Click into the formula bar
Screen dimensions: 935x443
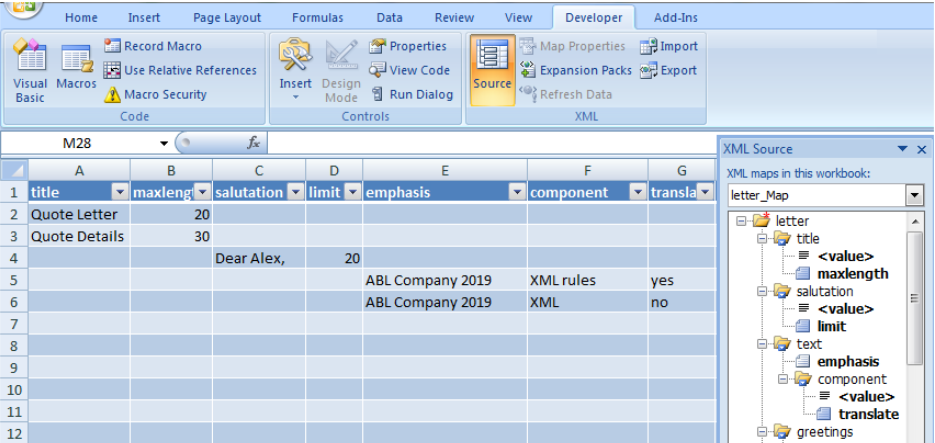pyautogui.click(x=492, y=143)
